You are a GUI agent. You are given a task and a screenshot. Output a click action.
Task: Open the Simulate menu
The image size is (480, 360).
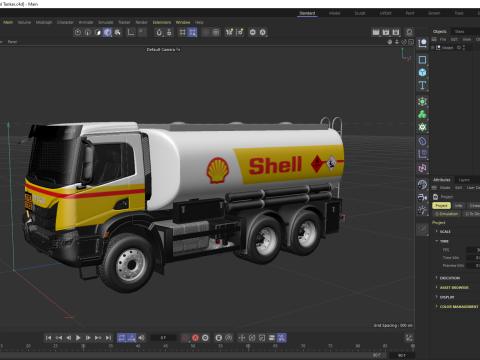coord(105,22)
